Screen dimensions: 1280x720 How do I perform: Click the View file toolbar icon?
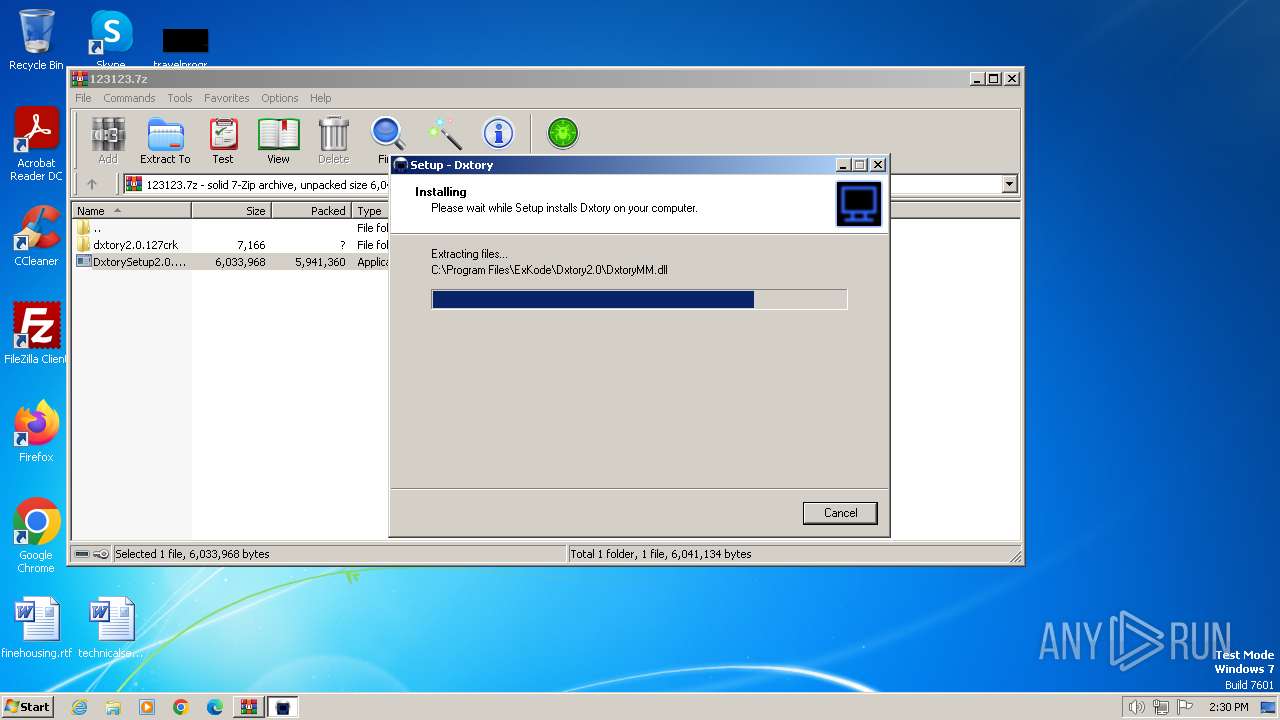(x=278, y=140)
